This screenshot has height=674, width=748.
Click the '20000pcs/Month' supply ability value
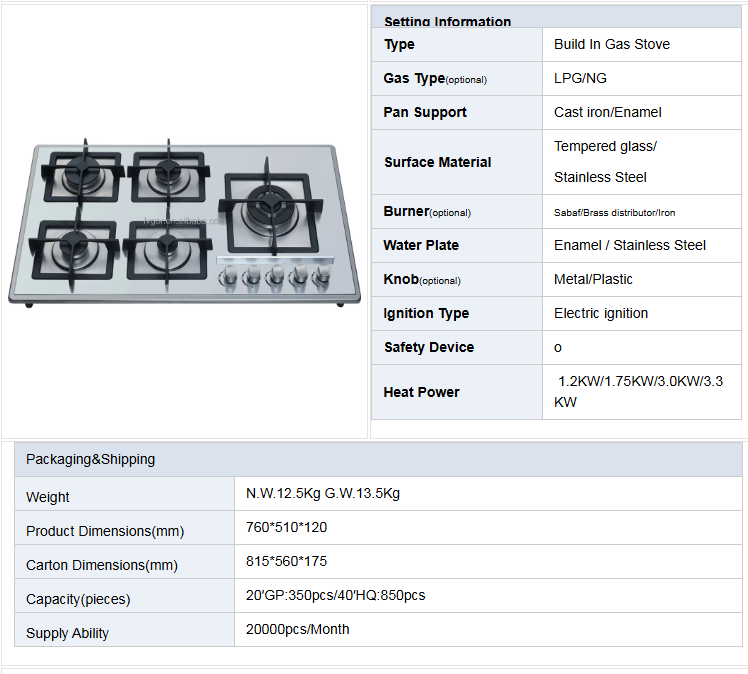click(x=298, y=629)
